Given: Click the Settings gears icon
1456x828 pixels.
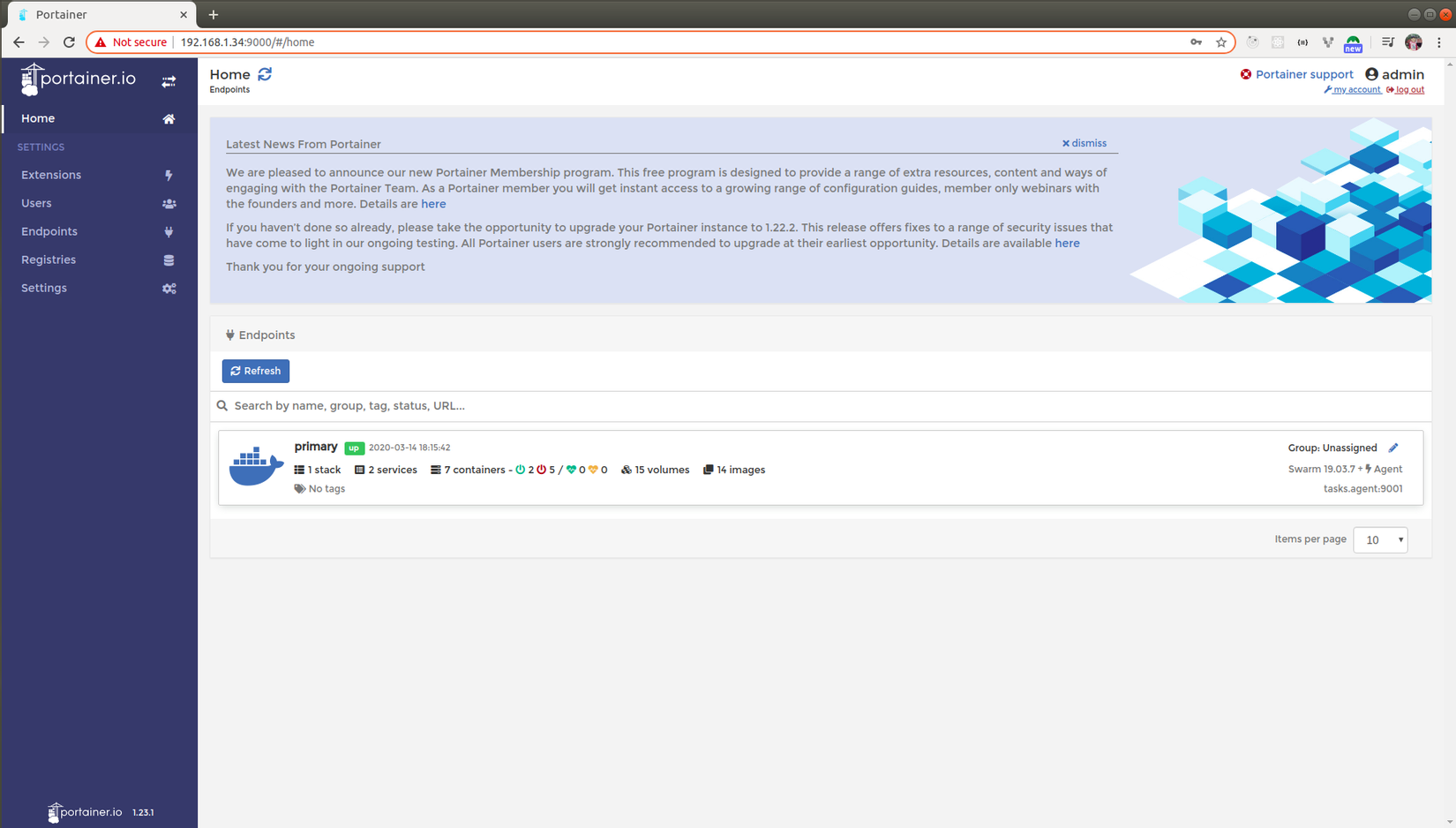Looking at the screenshot, I should point(169,289).
